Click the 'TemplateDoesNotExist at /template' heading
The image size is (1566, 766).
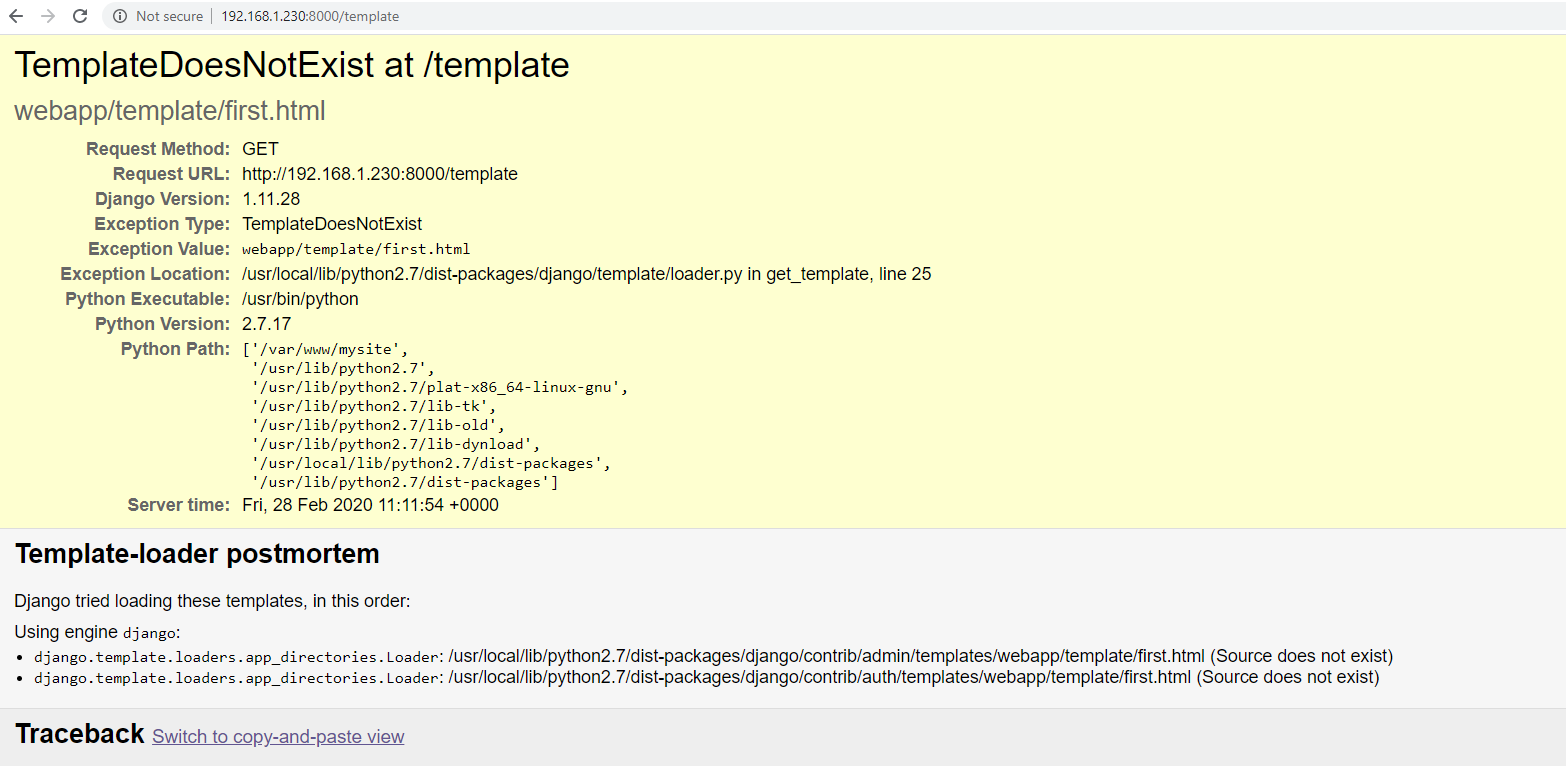pos(292,65)
